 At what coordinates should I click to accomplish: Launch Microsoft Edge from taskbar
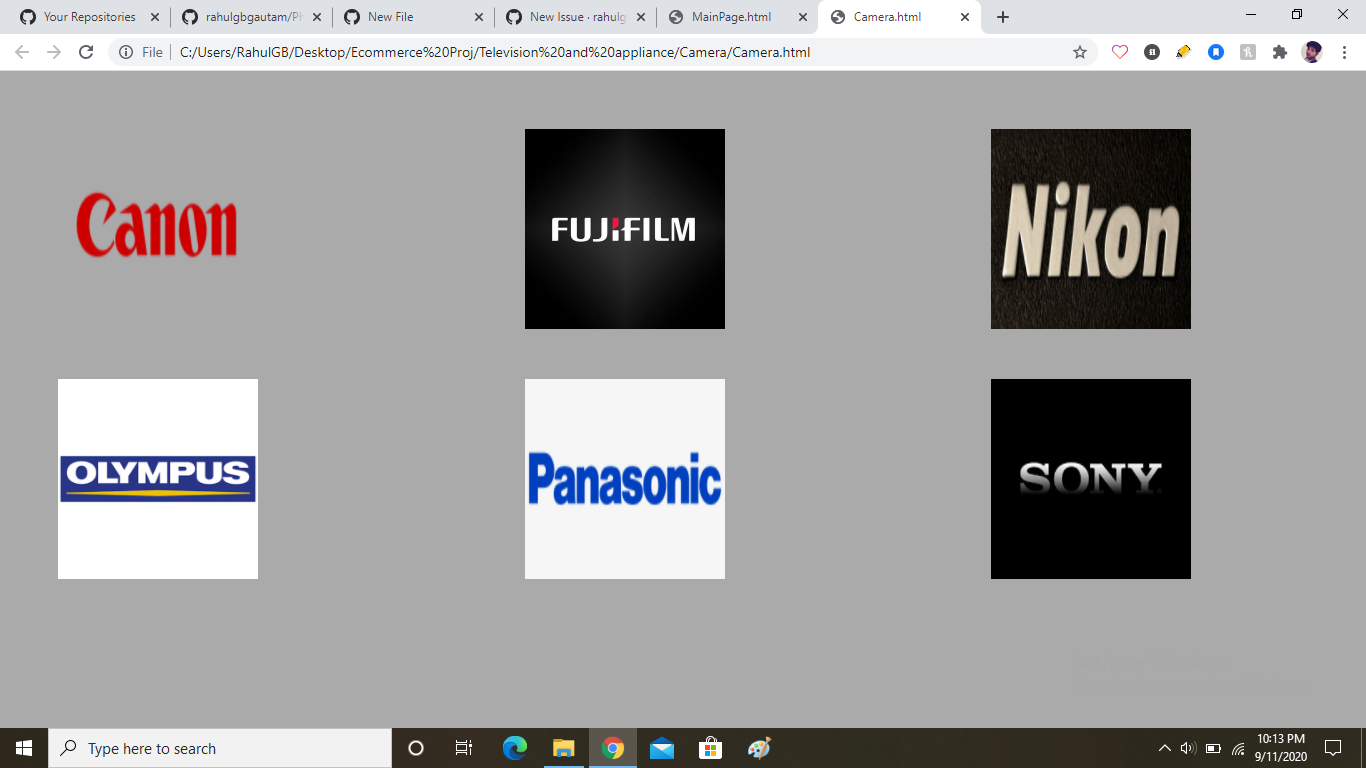[515, 748]
